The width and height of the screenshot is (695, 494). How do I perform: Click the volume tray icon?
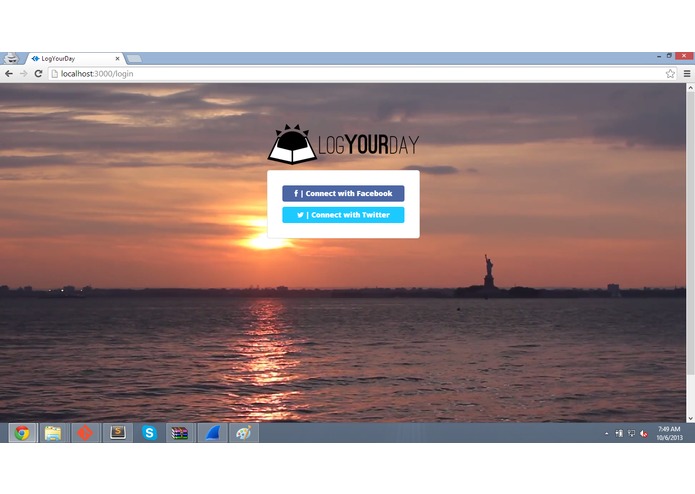pyautogui.click(x=644, y=434)
